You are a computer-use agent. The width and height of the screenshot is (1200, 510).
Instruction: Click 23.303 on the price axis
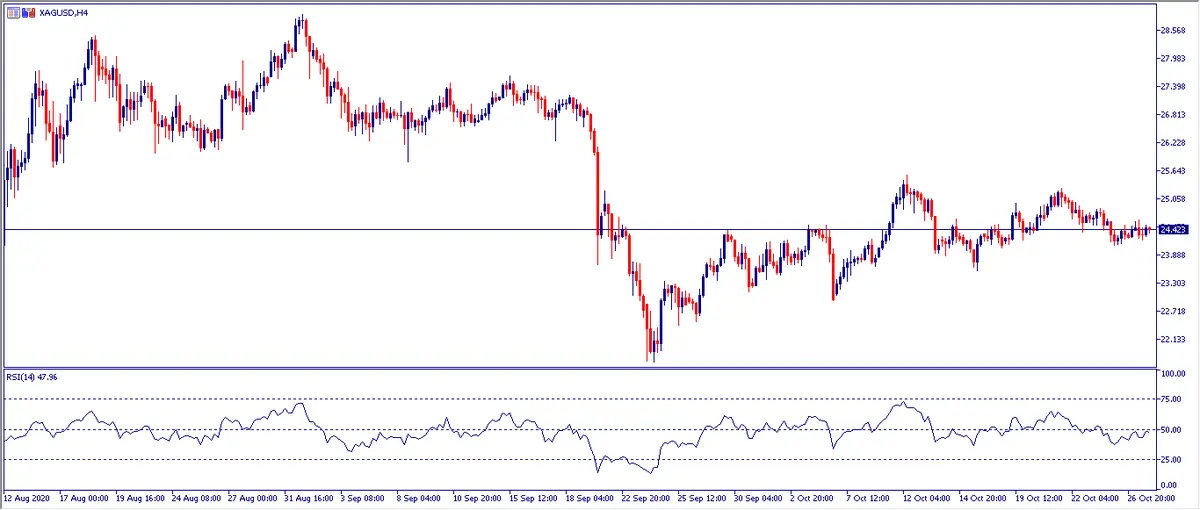(1172, 283)
